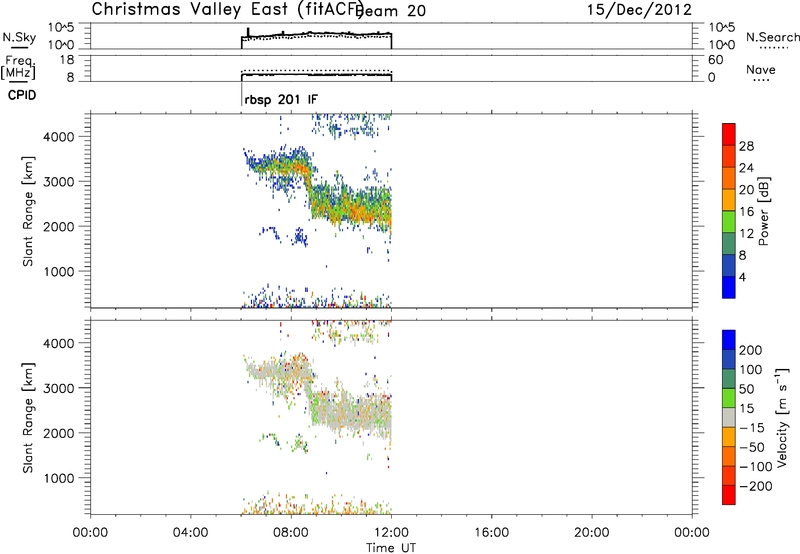800x554 pixels.
Task: Click the '16:00' time tick label
Action: (x=491, y=533)
